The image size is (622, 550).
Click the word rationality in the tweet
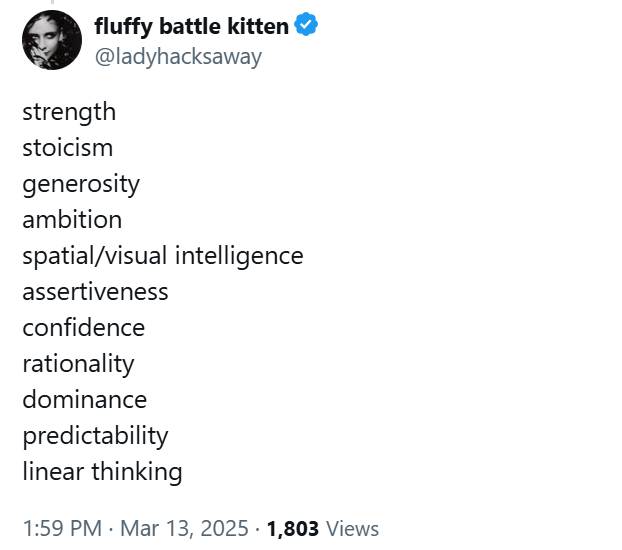[79, 365]
